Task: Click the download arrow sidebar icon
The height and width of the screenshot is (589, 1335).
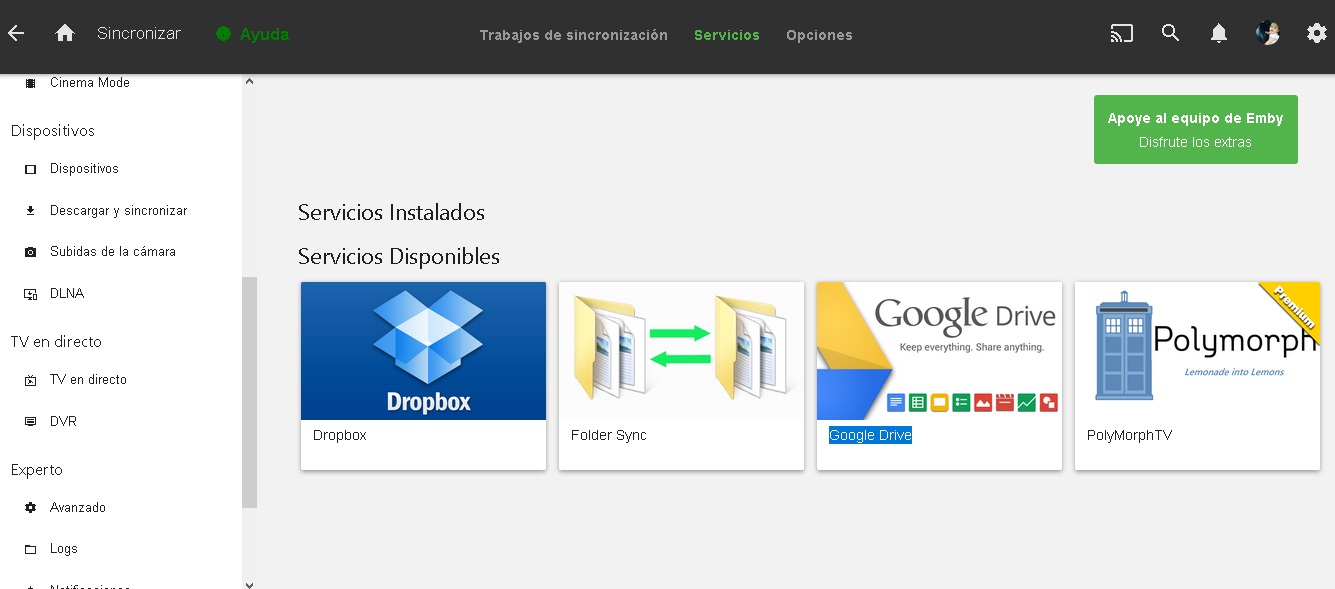Action: pyautogui.click(x=30, y=211)
